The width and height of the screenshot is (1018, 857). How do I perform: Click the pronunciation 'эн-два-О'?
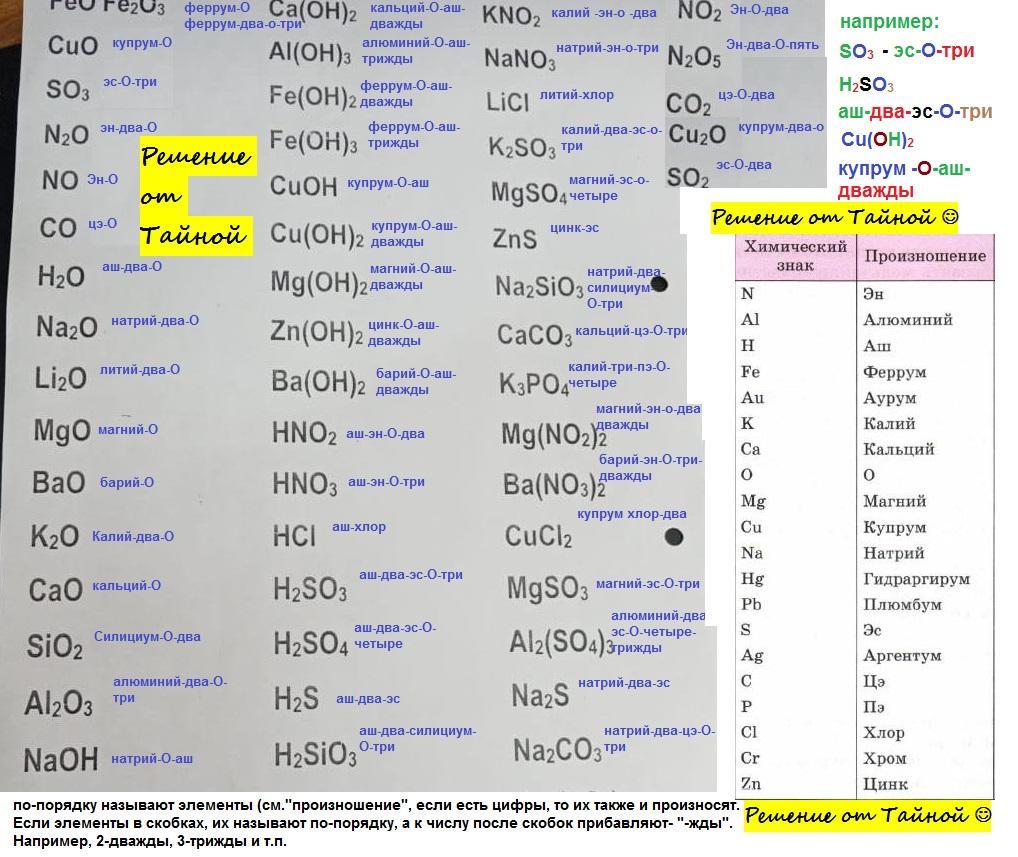[x=129, y=127]
